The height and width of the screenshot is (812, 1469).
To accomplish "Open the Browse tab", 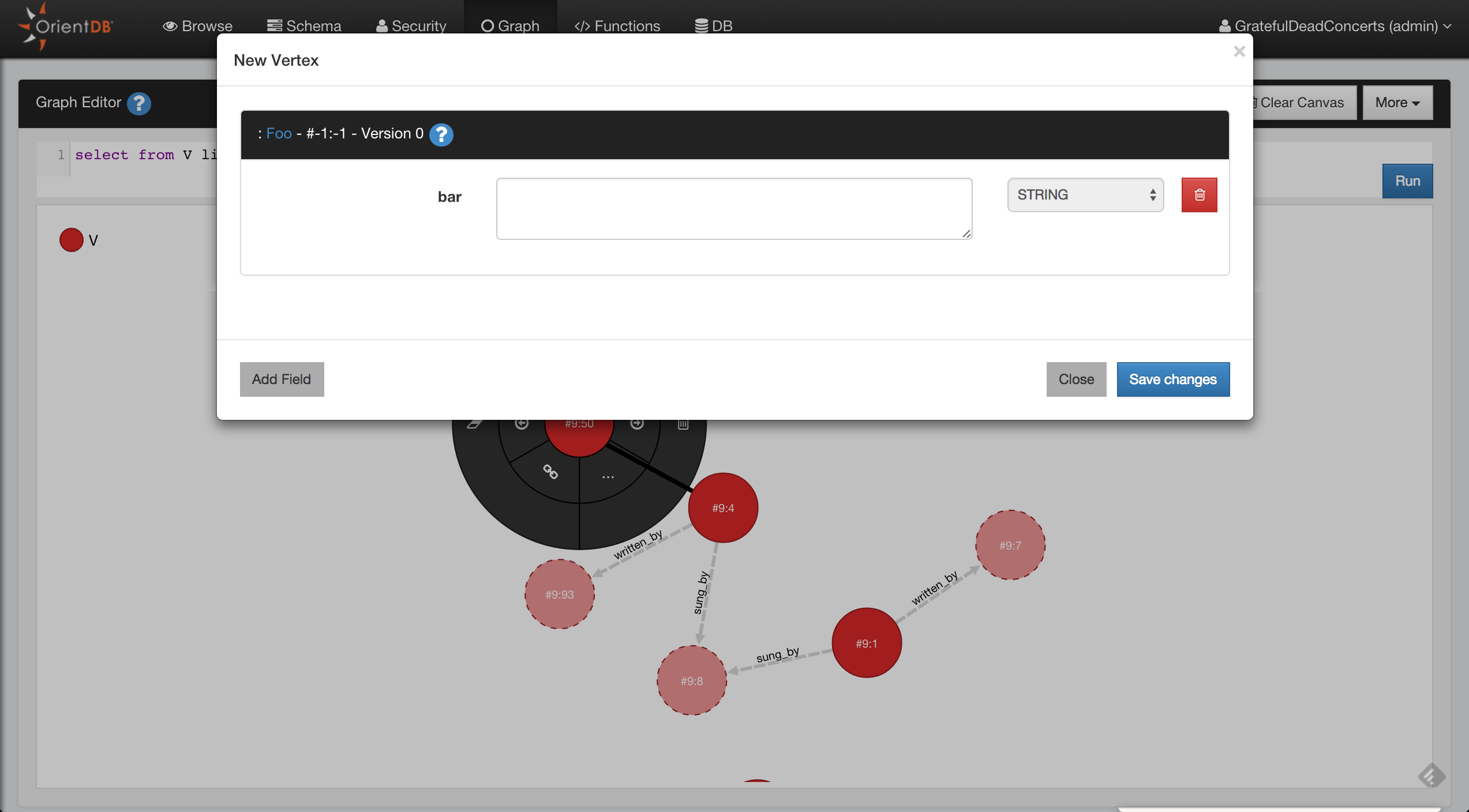I will coord(197,25).
